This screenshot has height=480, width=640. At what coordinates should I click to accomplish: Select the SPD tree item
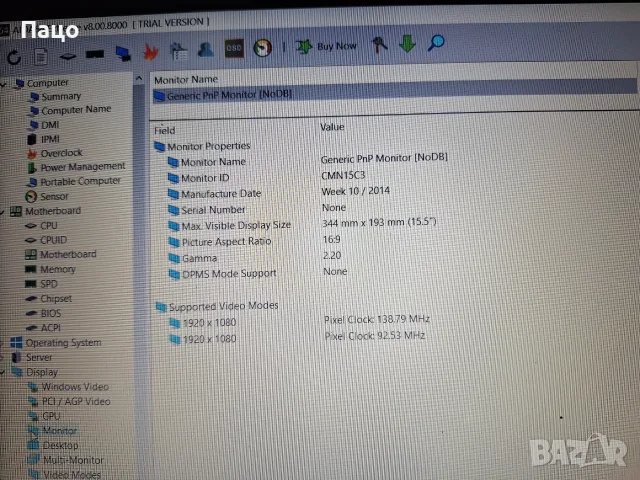pyautogui.click(x=49, y=284)
